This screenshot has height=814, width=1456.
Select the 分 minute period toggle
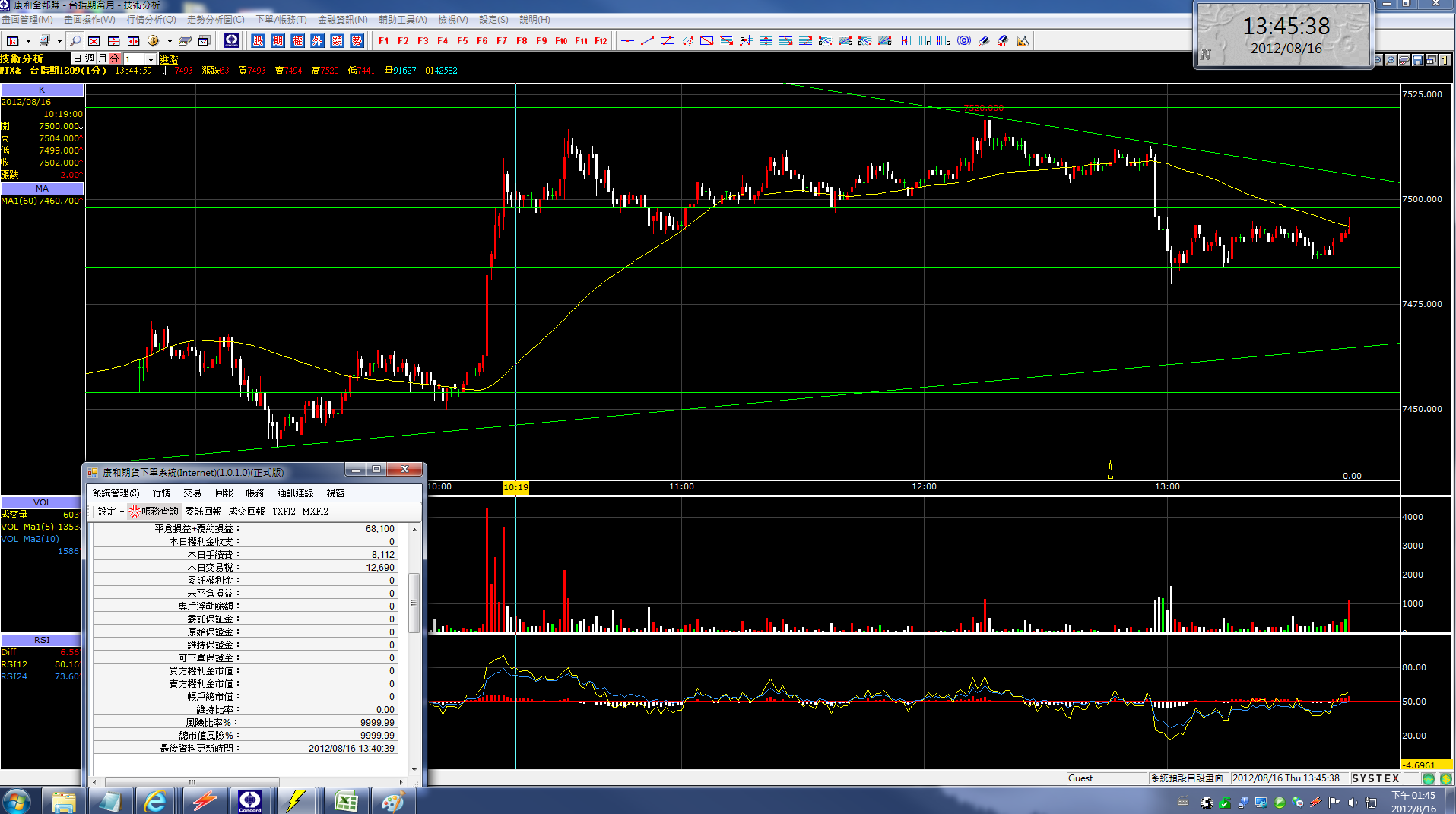pos(114,59)
